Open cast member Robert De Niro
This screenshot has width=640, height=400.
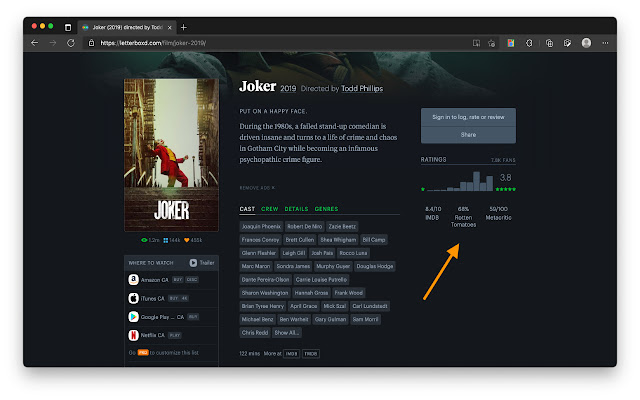[x=304, y=227]
